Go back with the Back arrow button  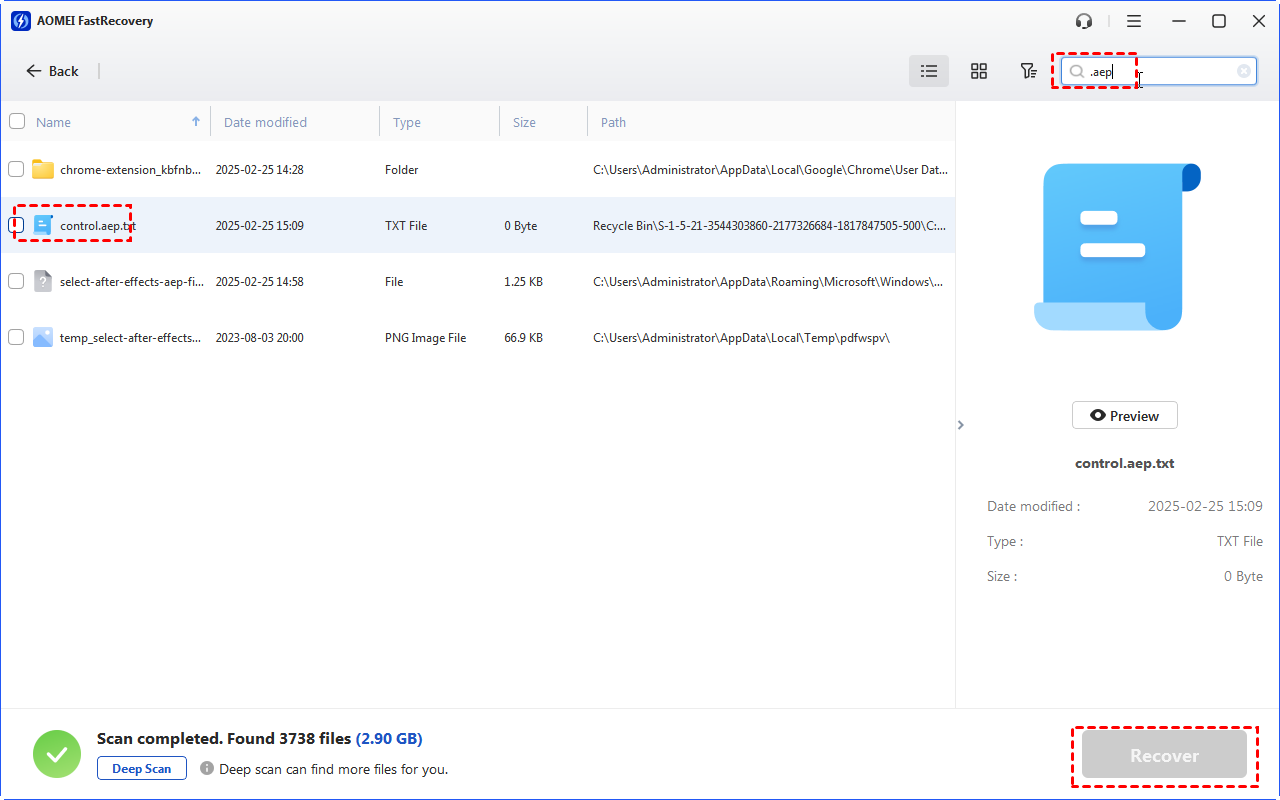(52, 71)
